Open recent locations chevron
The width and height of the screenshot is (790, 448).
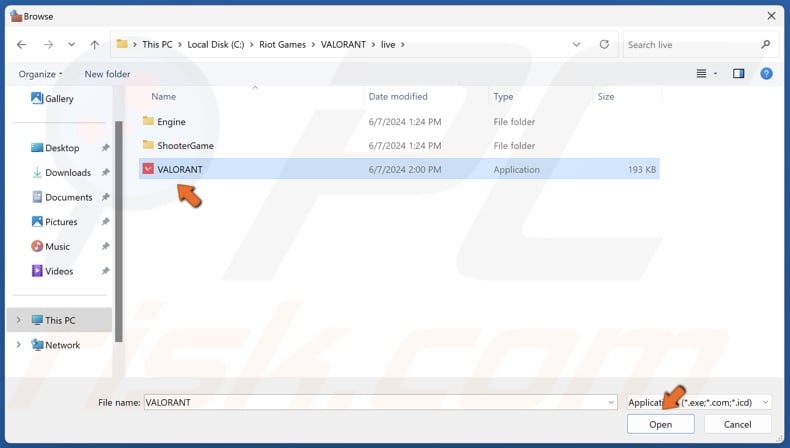72,44
